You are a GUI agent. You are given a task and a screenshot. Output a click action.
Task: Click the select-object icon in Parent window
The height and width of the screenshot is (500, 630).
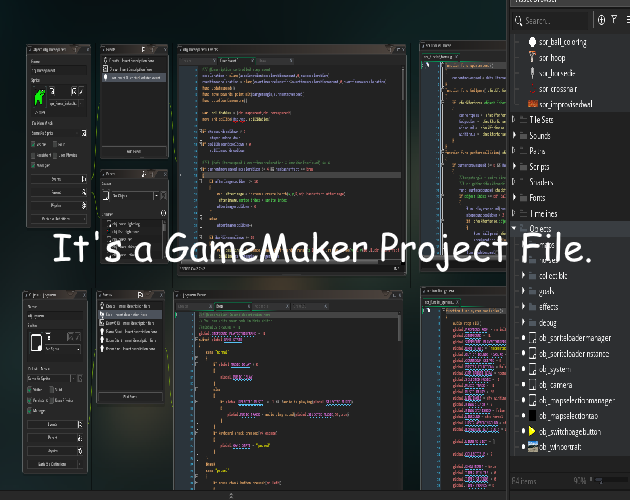coord(106,196)
